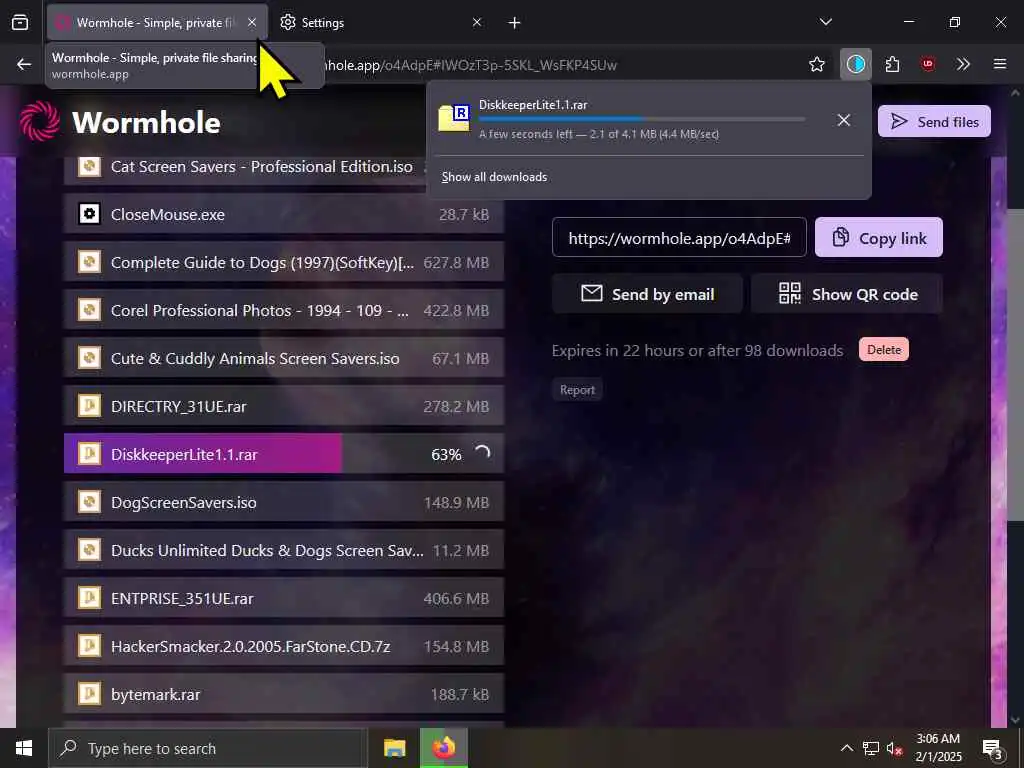
Task: Click archive icon for ENTPRISE_351UE.rar
Action: point(89,598)
